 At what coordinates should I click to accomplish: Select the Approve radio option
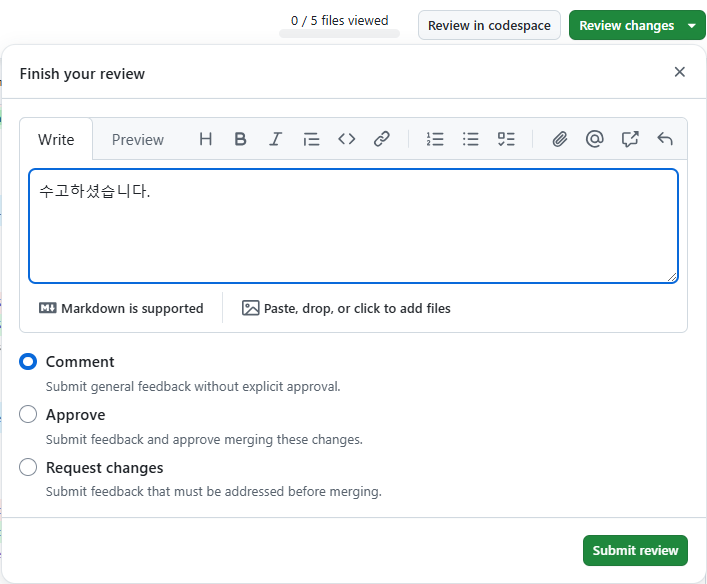point(28,414)
